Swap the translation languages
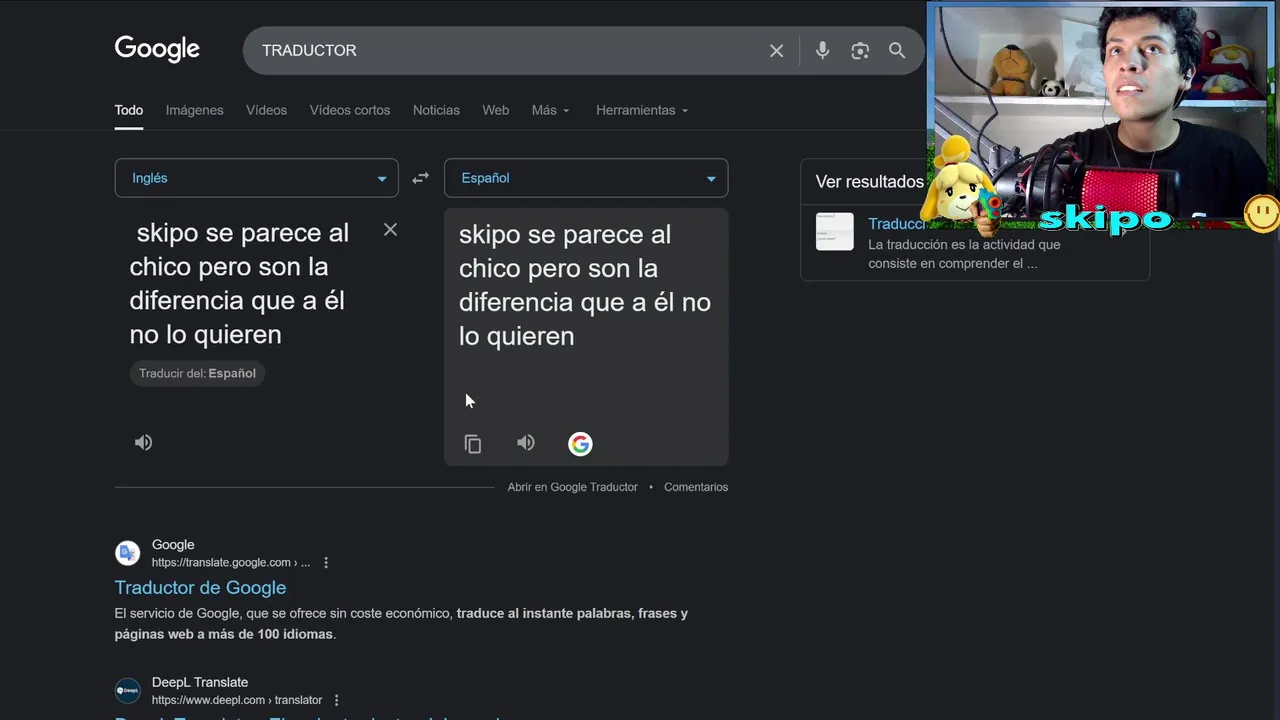The height and width of the screenshot is (720, 1280). click(421, 178)
